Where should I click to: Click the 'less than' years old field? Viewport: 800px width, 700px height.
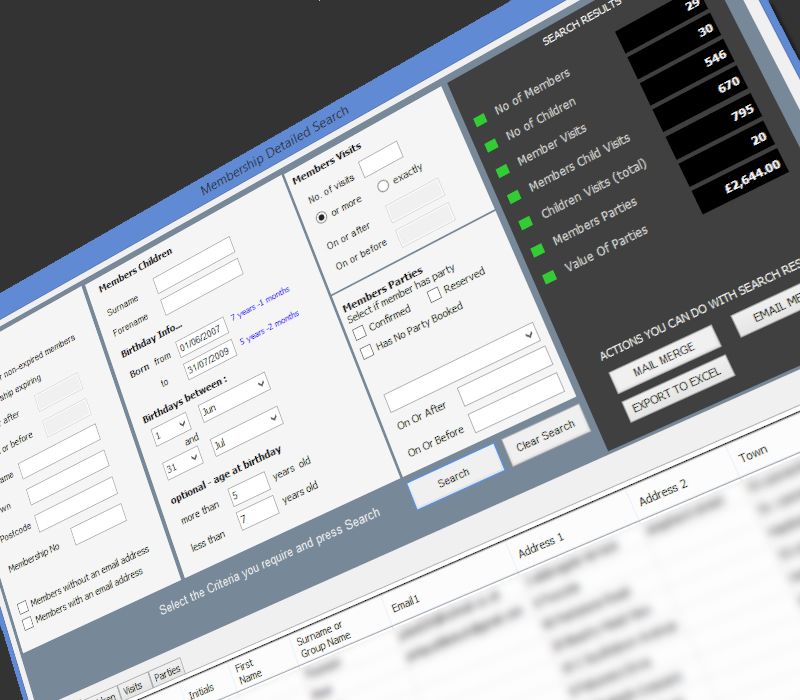(x=258, y=512)
